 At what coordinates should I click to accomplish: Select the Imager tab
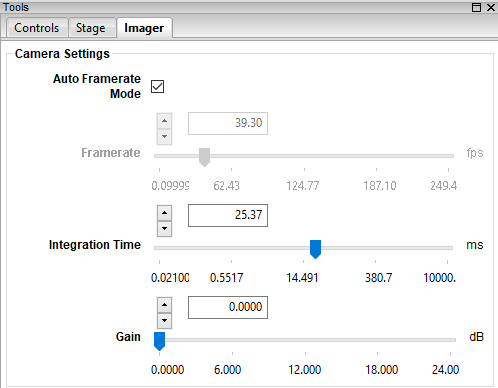(x=144, y=28)
